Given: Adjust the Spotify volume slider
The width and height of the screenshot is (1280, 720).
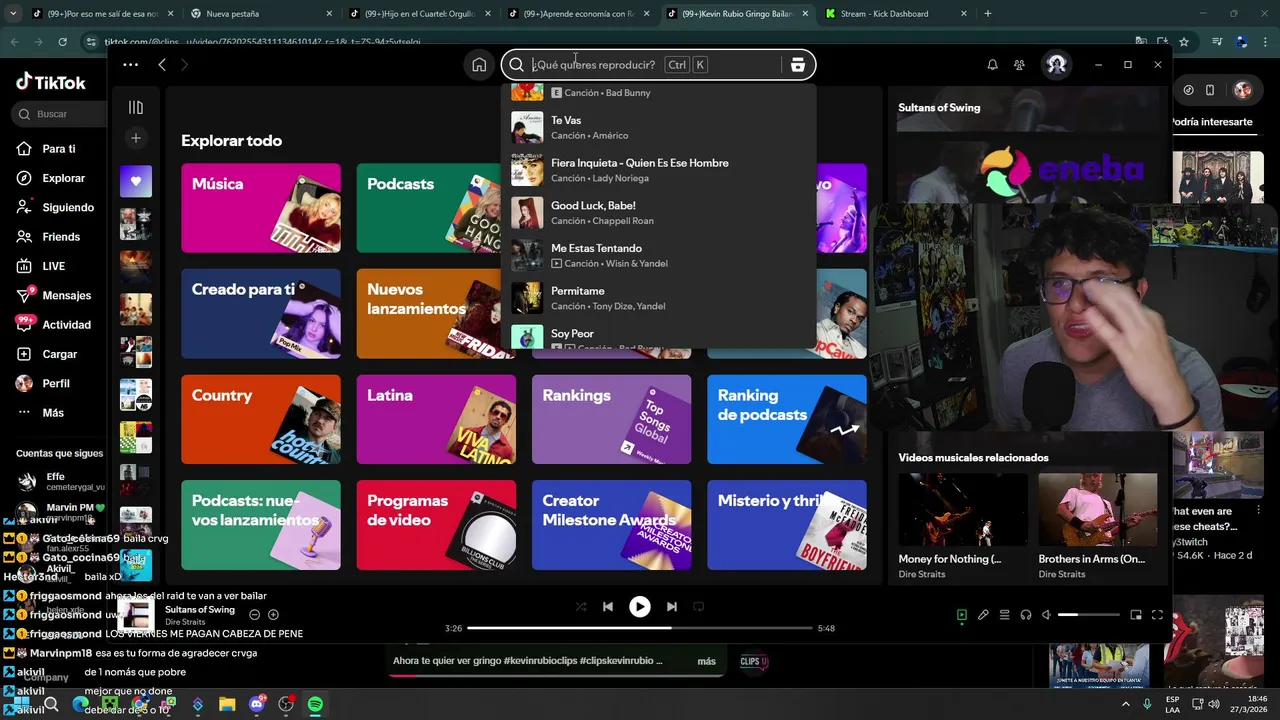Looking at the screenshot, I should (1089, 615).
